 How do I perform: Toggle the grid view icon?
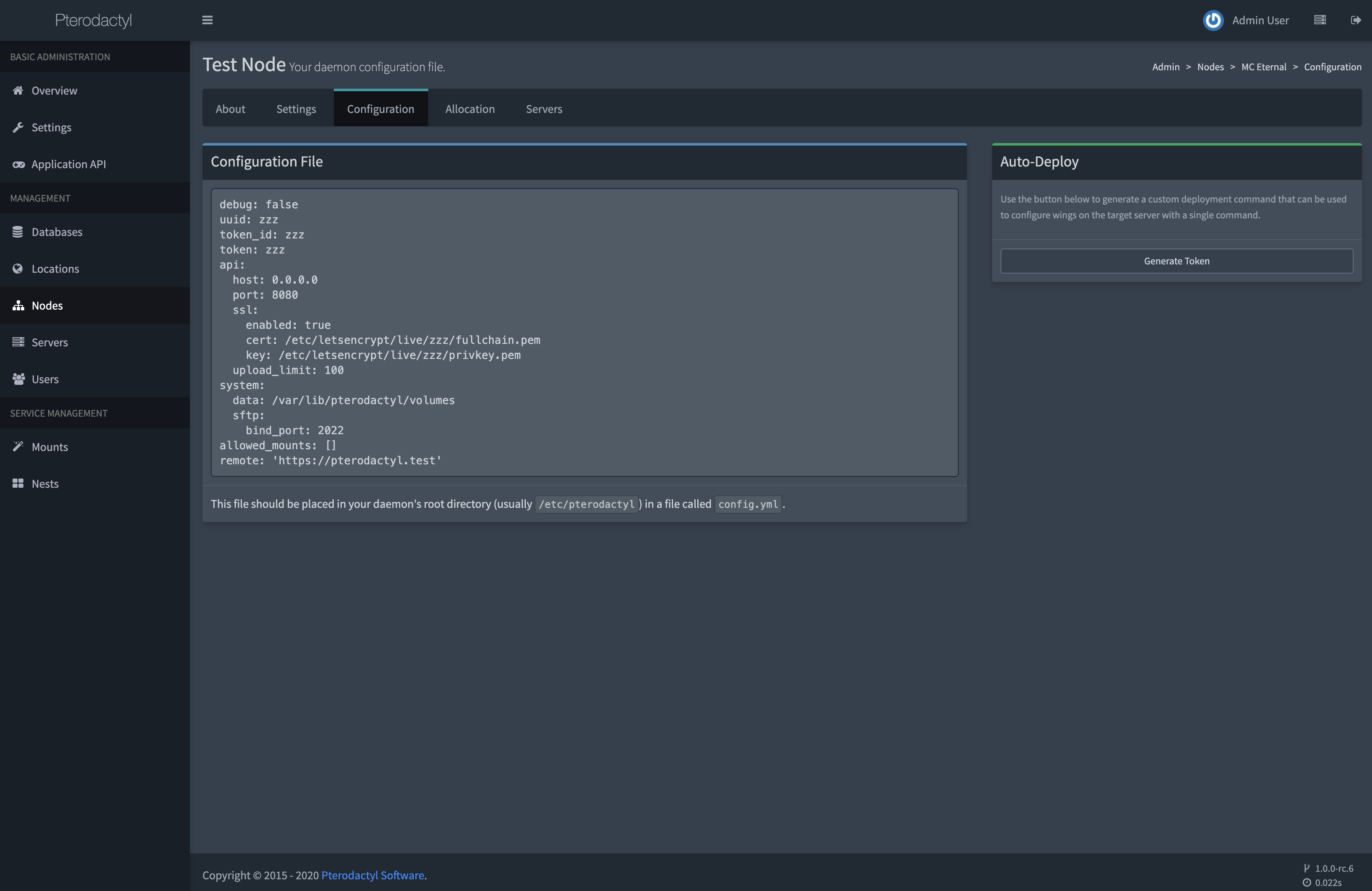click(x=1319, y=19)
